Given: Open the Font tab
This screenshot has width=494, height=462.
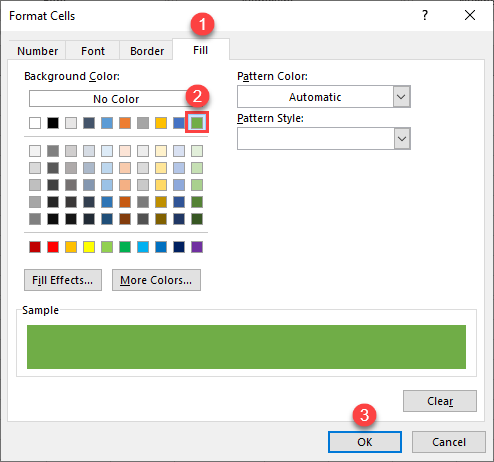Looking at the screenshot, I should 93,51.
